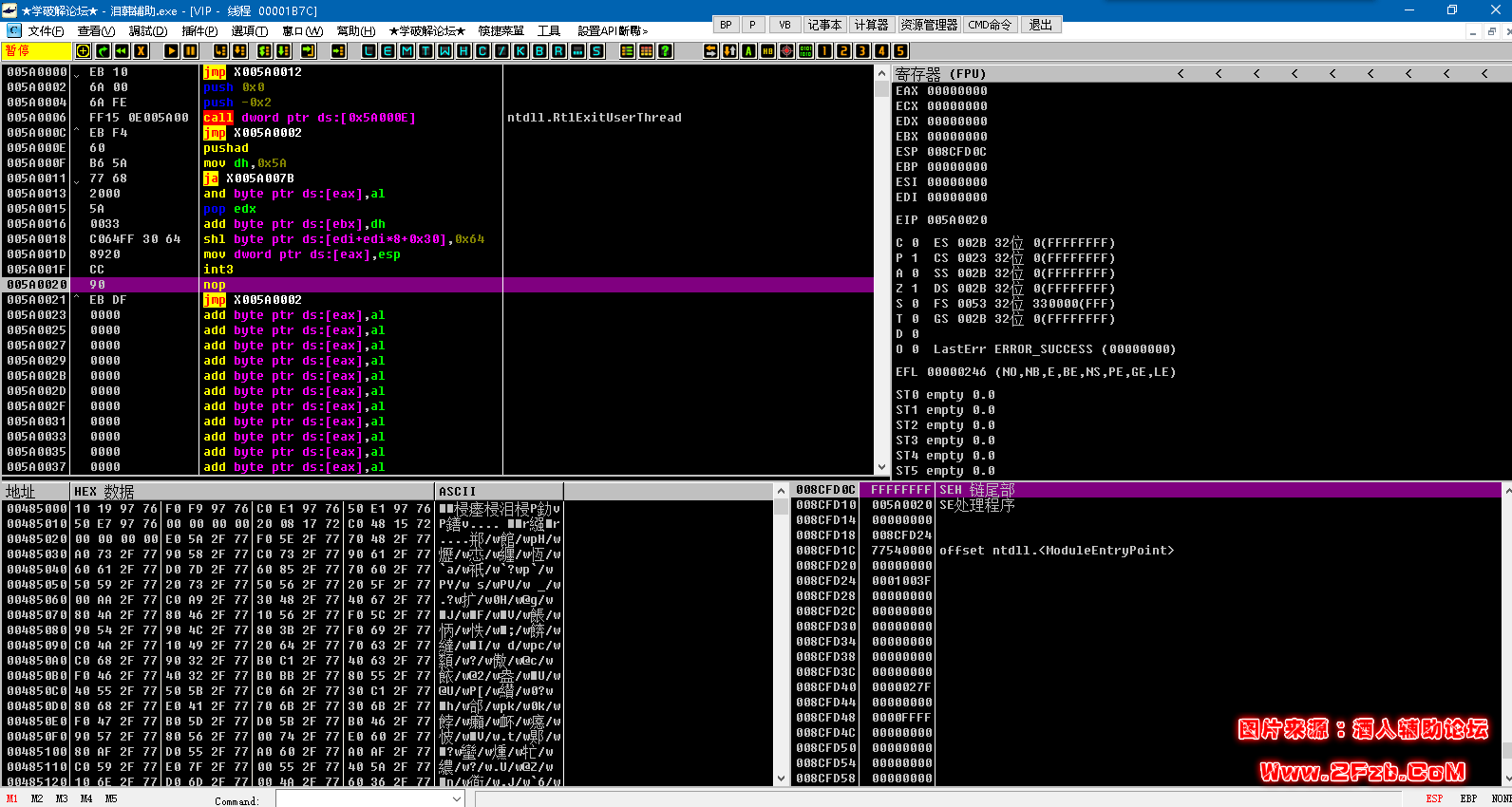Open the Source (S) icon
The width and height of the screenshot is (1512, 807).
pos(596,51)
